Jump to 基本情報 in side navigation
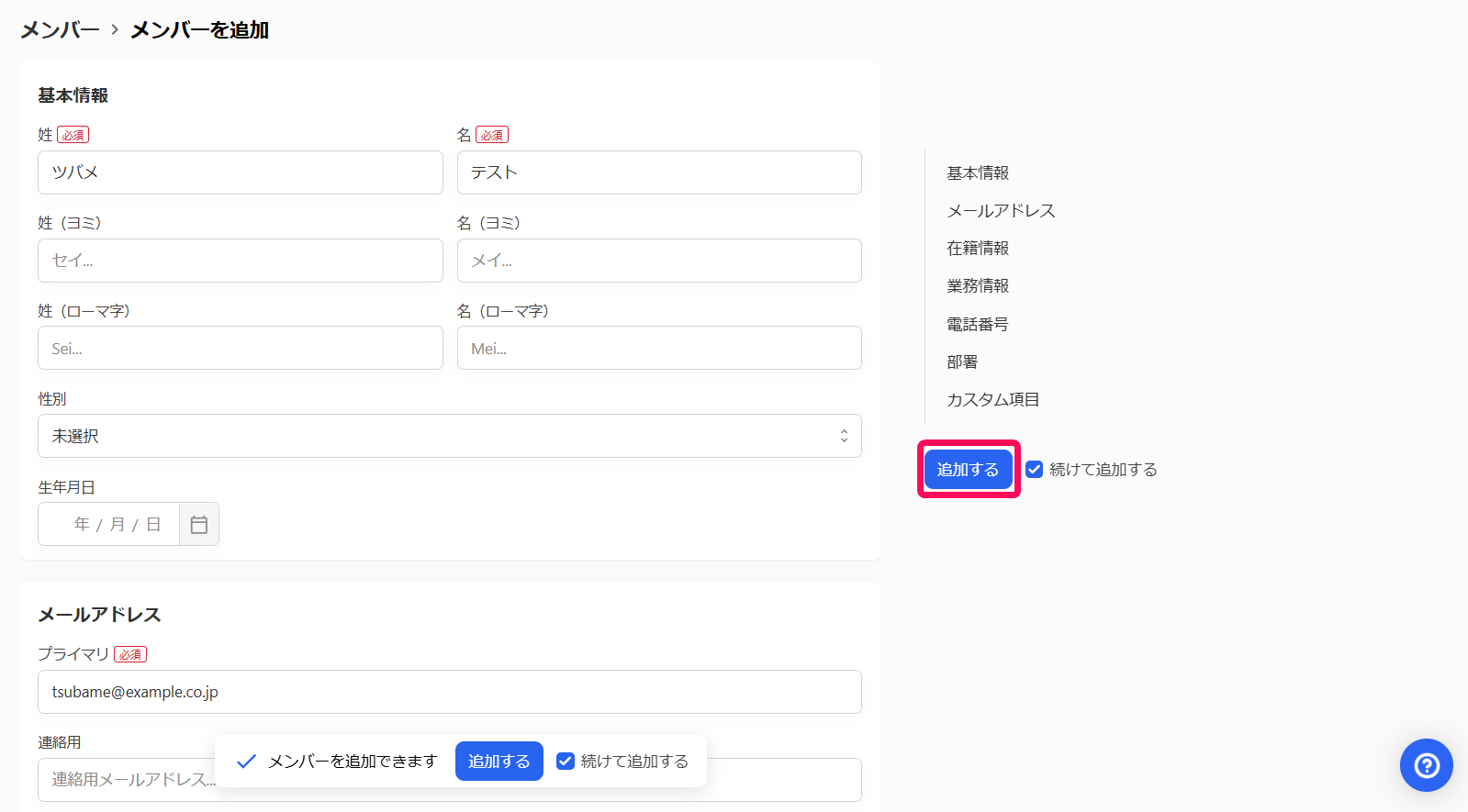Screen dimensions: 1468x812 click(978, 172)
